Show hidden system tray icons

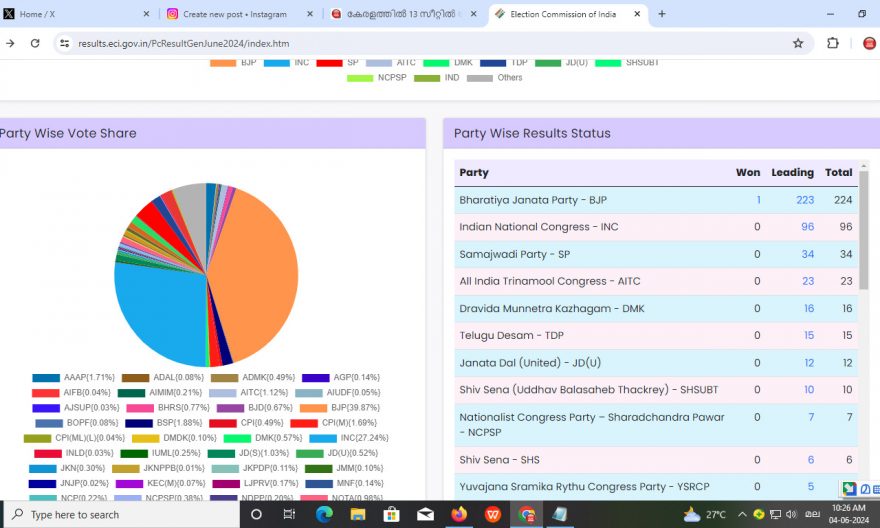(x=742, y=515)
